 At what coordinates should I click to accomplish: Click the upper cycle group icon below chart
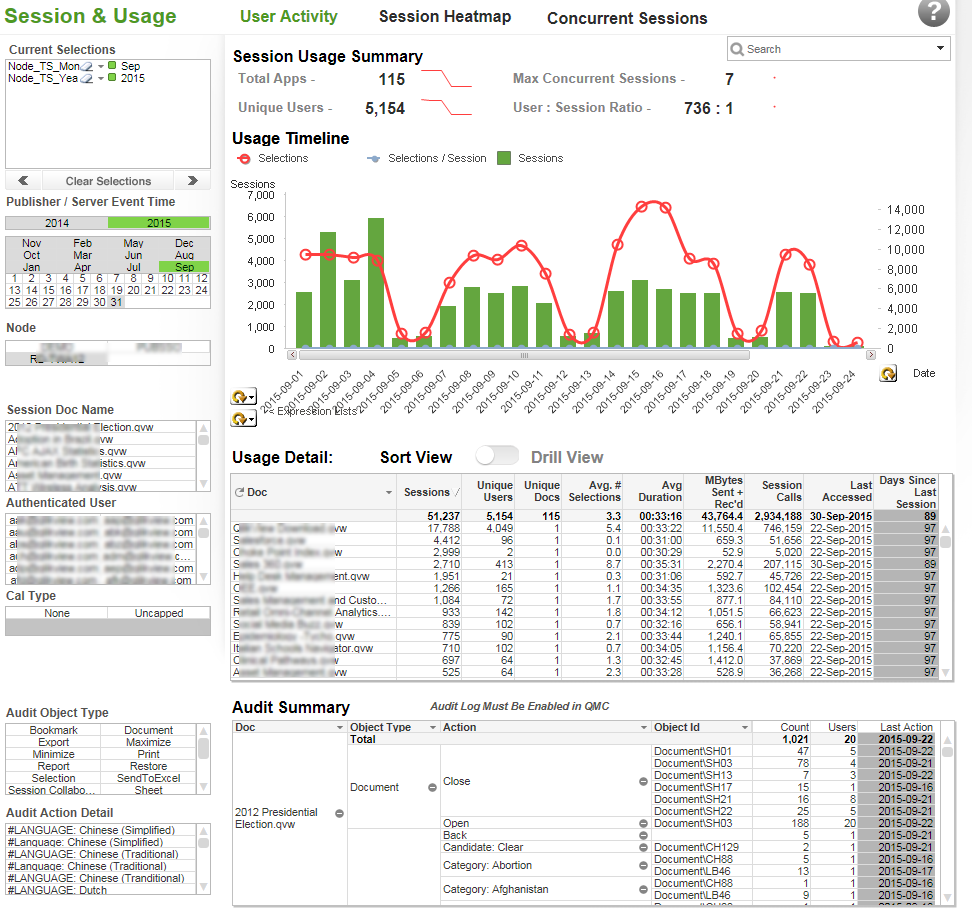(243, 397)
